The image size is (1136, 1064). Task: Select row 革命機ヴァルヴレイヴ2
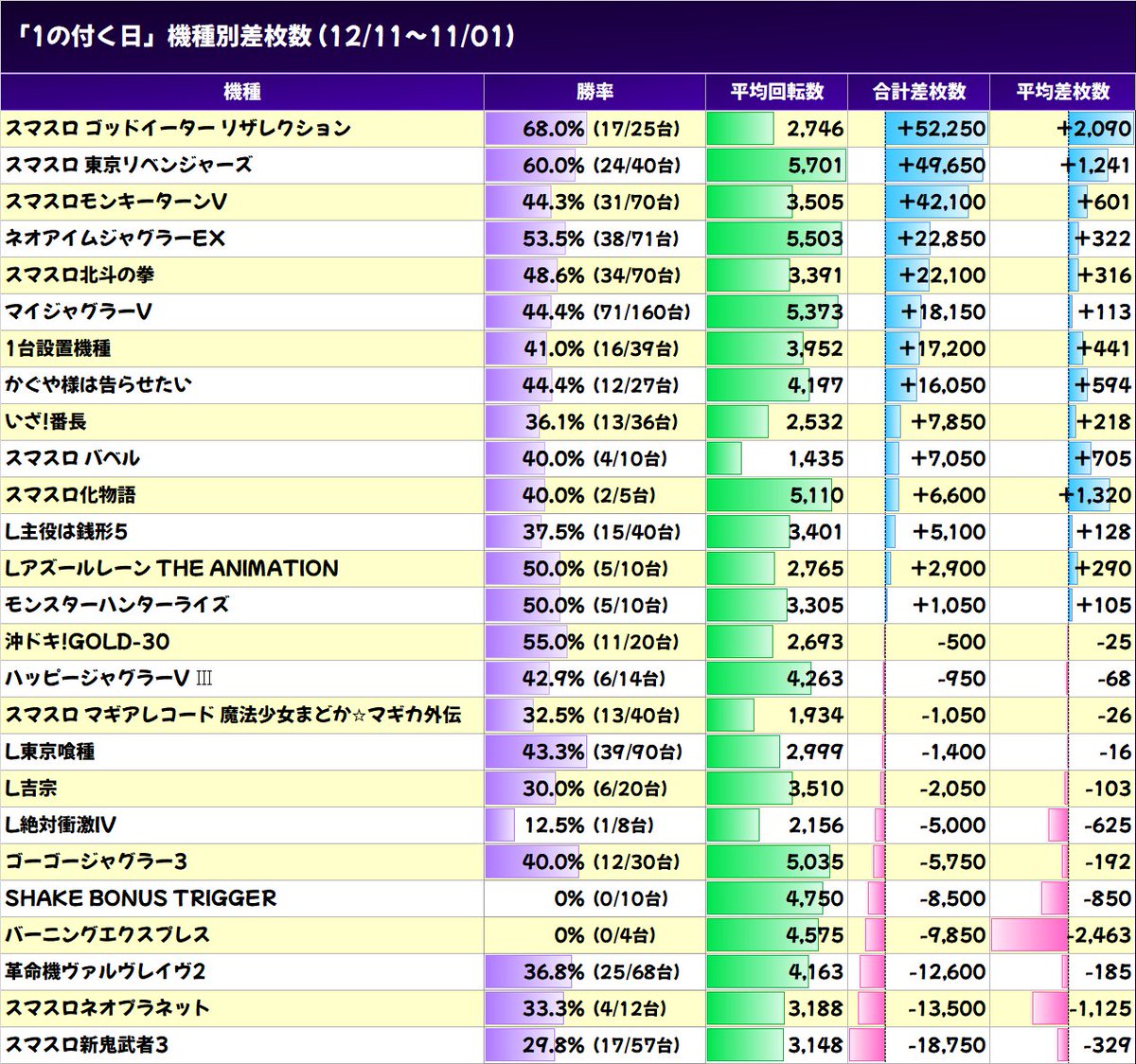tap(568, 972)
